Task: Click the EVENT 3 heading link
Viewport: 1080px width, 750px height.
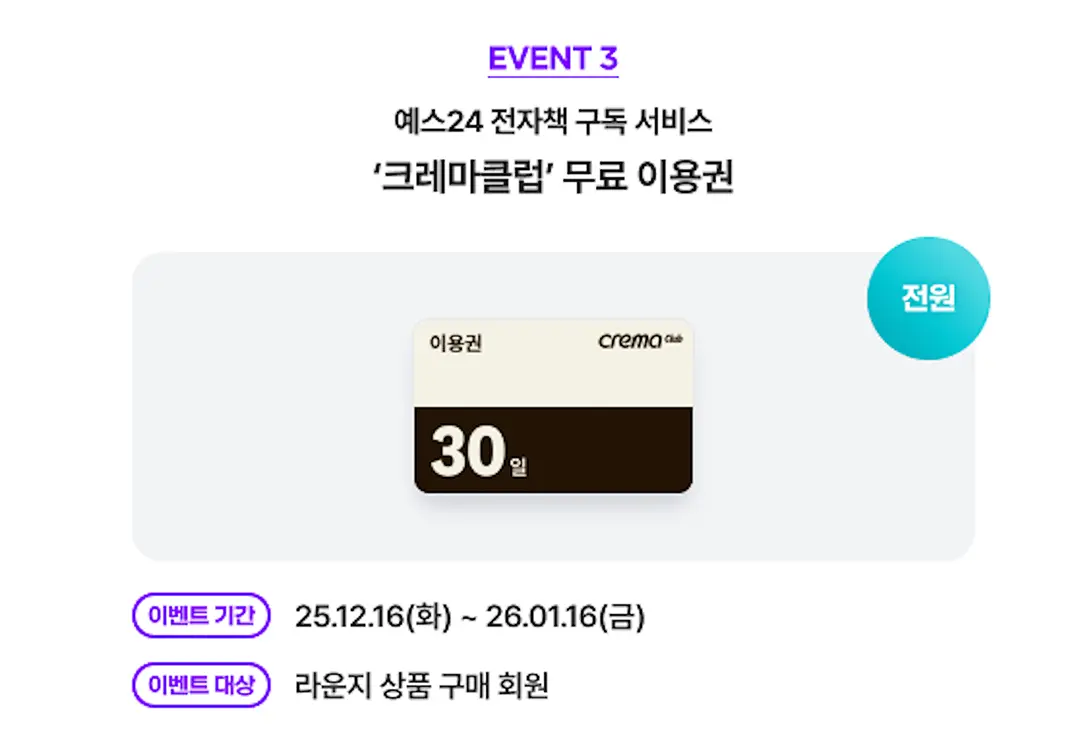Action: pos(553,58)
